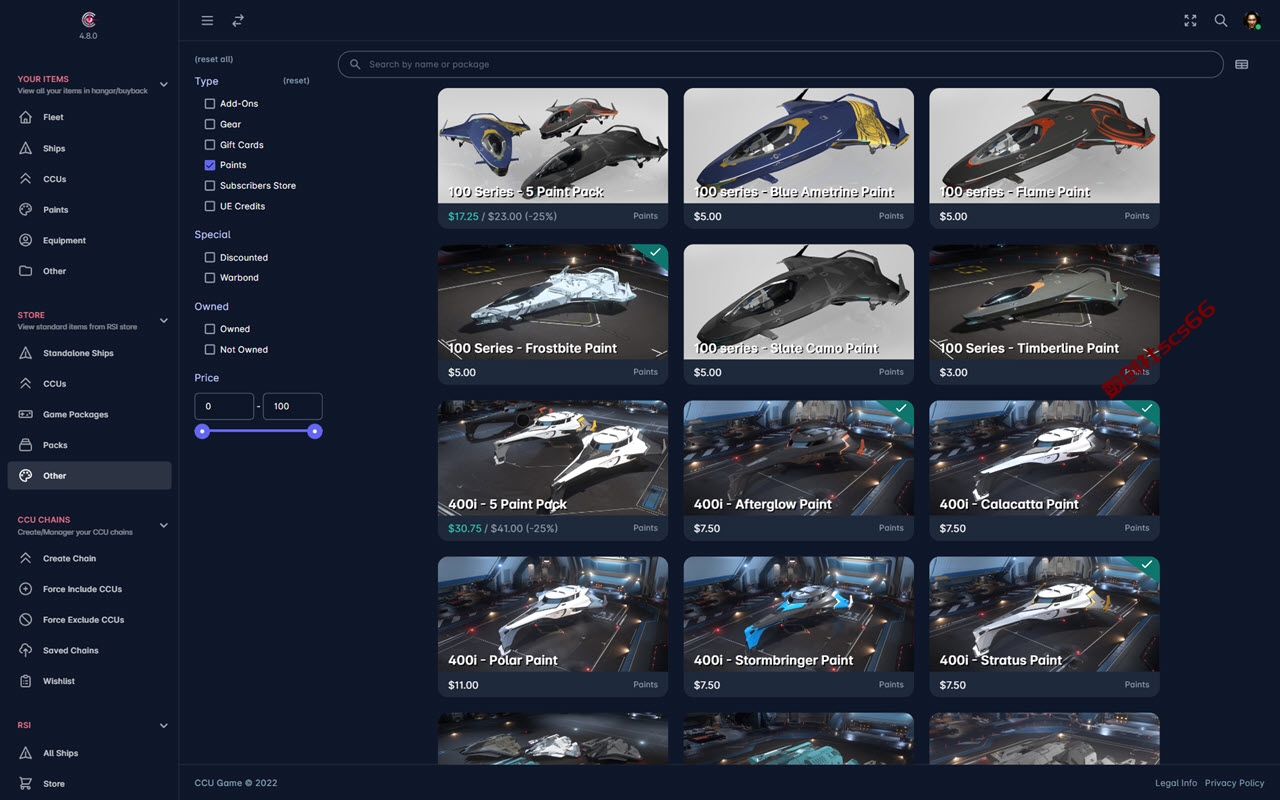This screenshot has height=800, width=1280.
Task: Enable the Warbond special filter
Action: tap(210, 277)
